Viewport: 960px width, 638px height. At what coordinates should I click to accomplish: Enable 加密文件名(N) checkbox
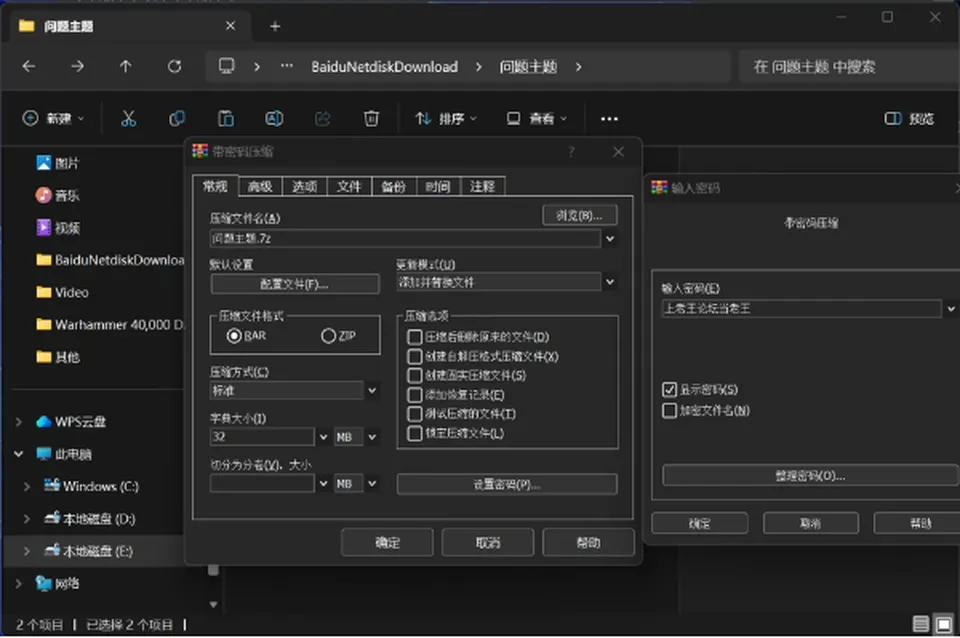point(669,410)
